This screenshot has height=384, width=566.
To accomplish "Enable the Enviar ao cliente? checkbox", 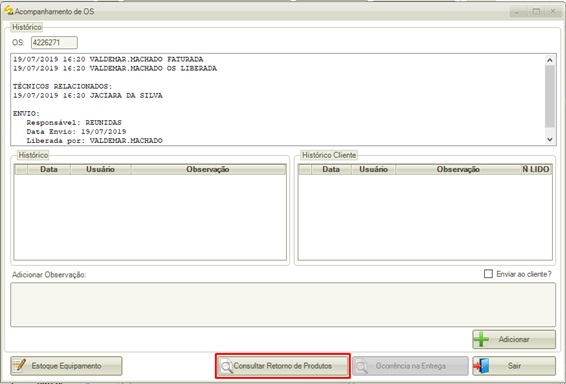I will pos(488,274).
